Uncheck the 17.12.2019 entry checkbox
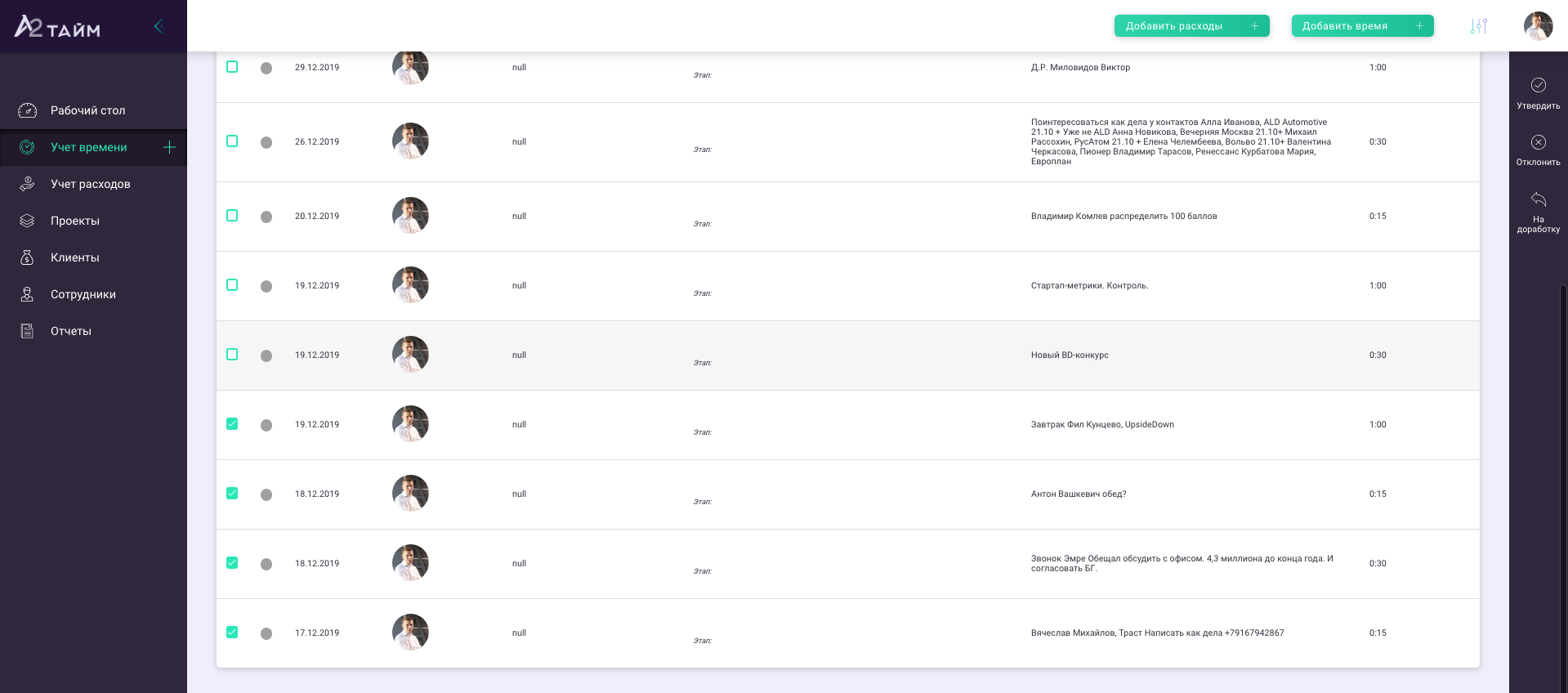 pyautogui.click(x=232, y=632)
